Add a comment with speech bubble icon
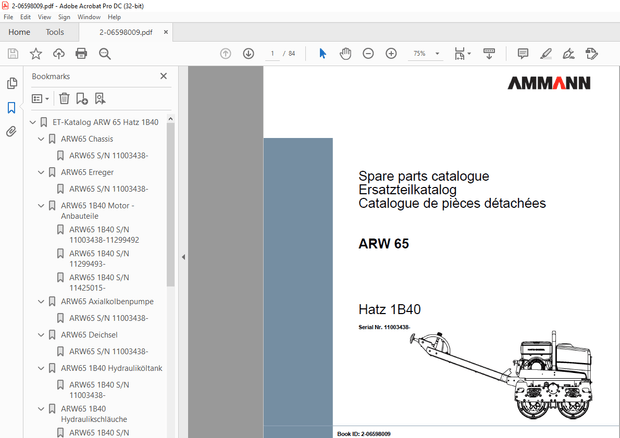Viewport: 620px width, 438px height. pos(523,53)
